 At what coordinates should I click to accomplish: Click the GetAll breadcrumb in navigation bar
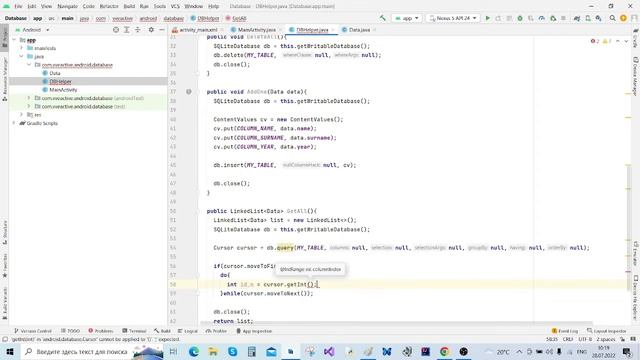tap(236, 18)
